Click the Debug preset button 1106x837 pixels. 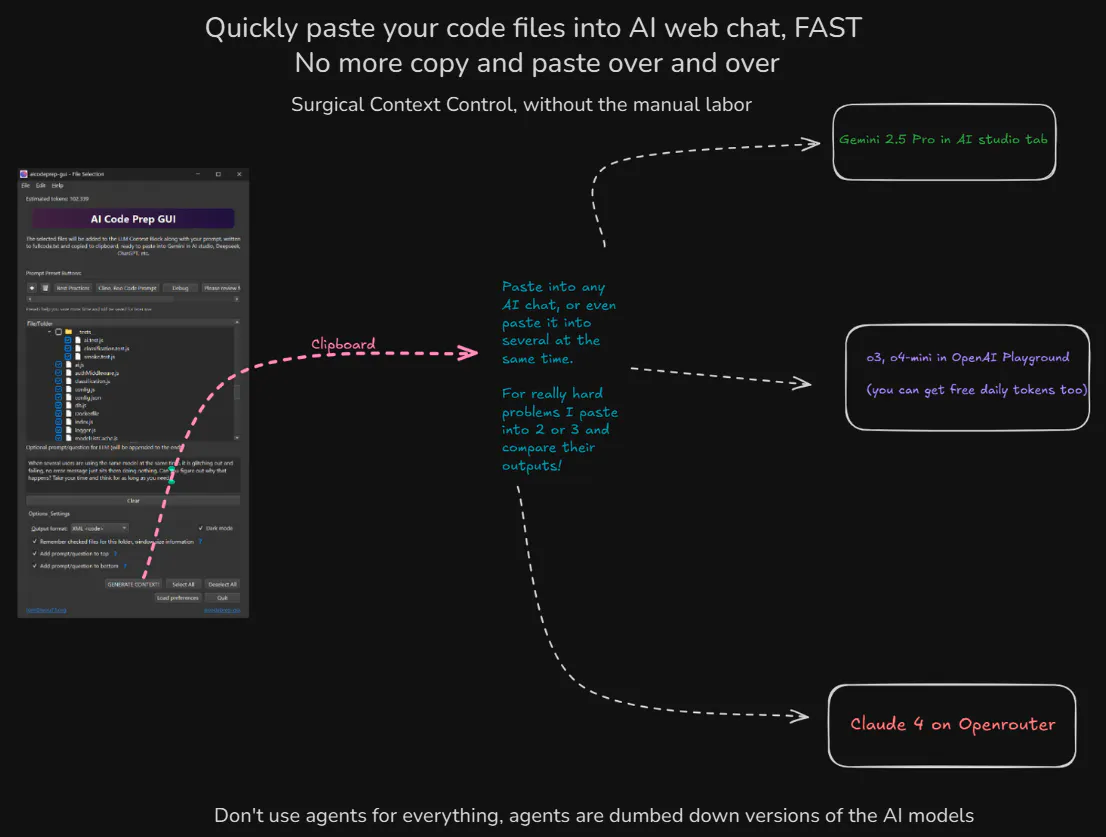(180, 288)
